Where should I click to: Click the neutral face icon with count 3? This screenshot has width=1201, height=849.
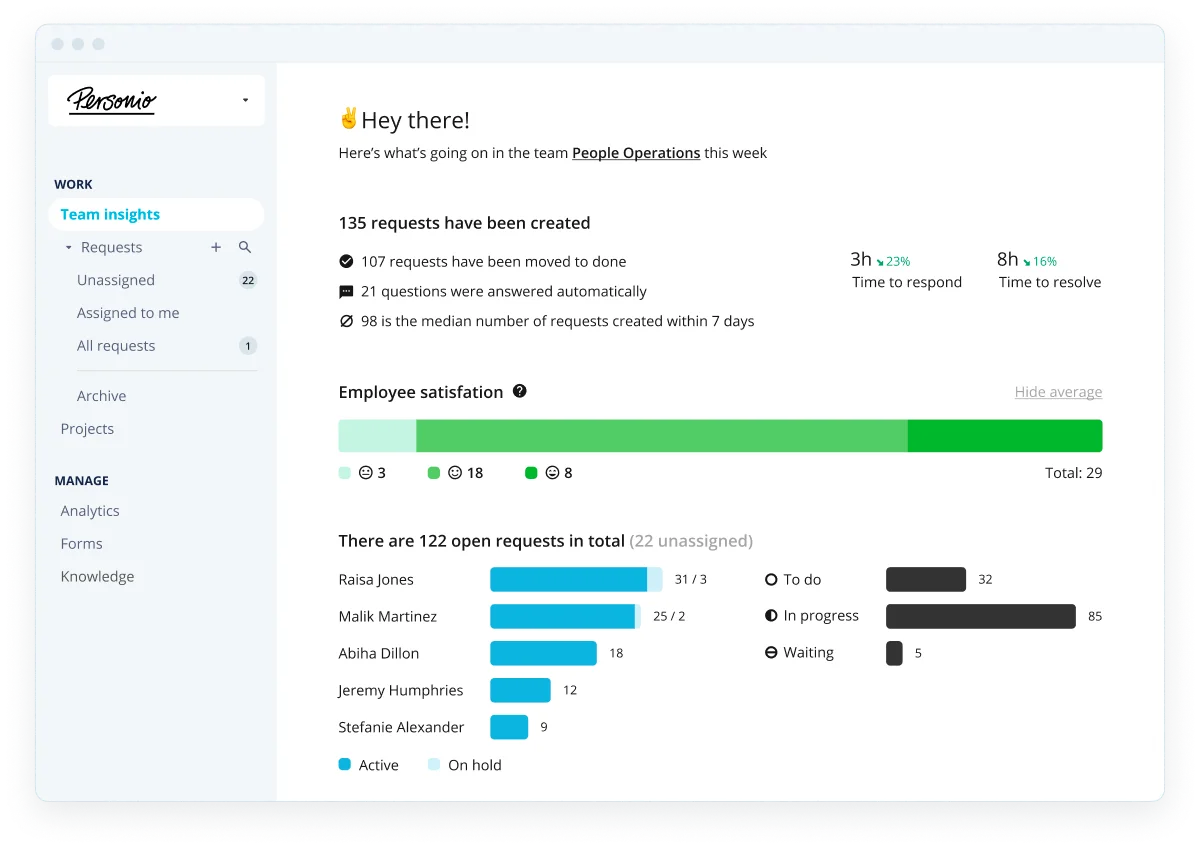366,473
